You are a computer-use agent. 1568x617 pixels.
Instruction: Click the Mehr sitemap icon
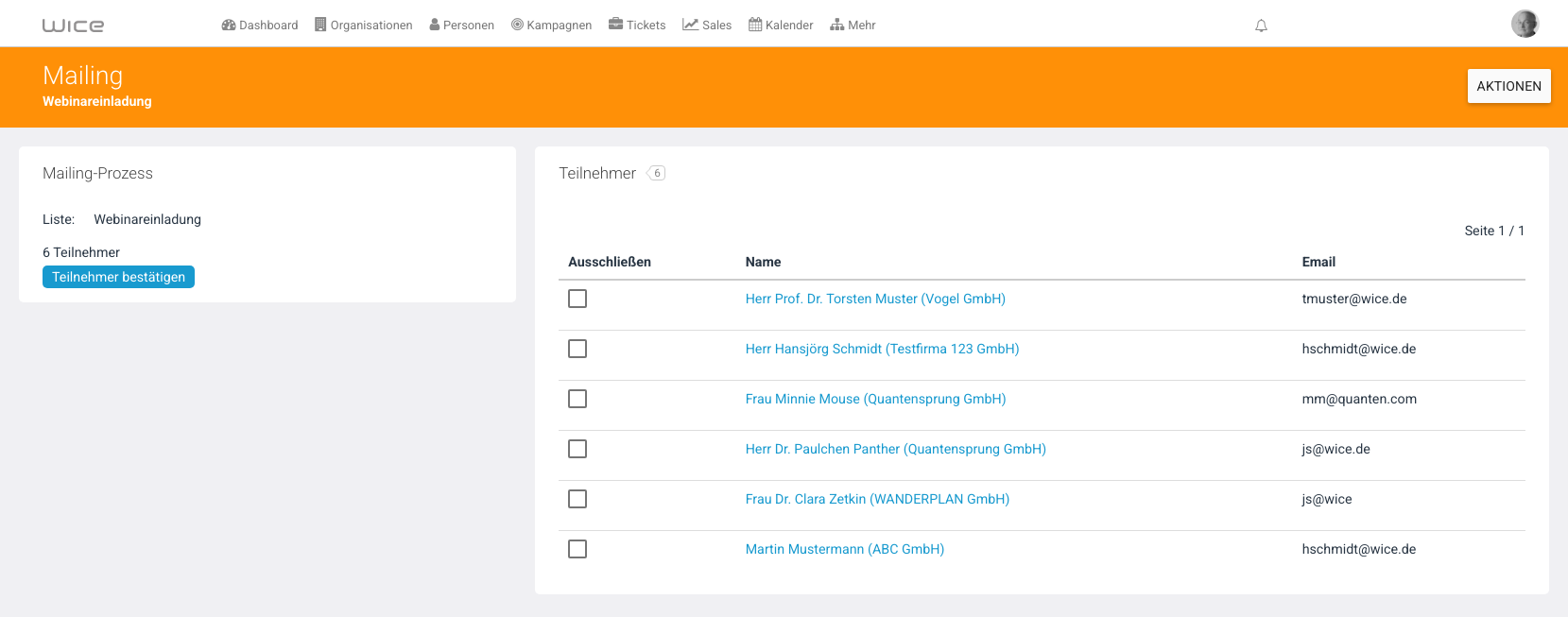(x=837, y=25)
